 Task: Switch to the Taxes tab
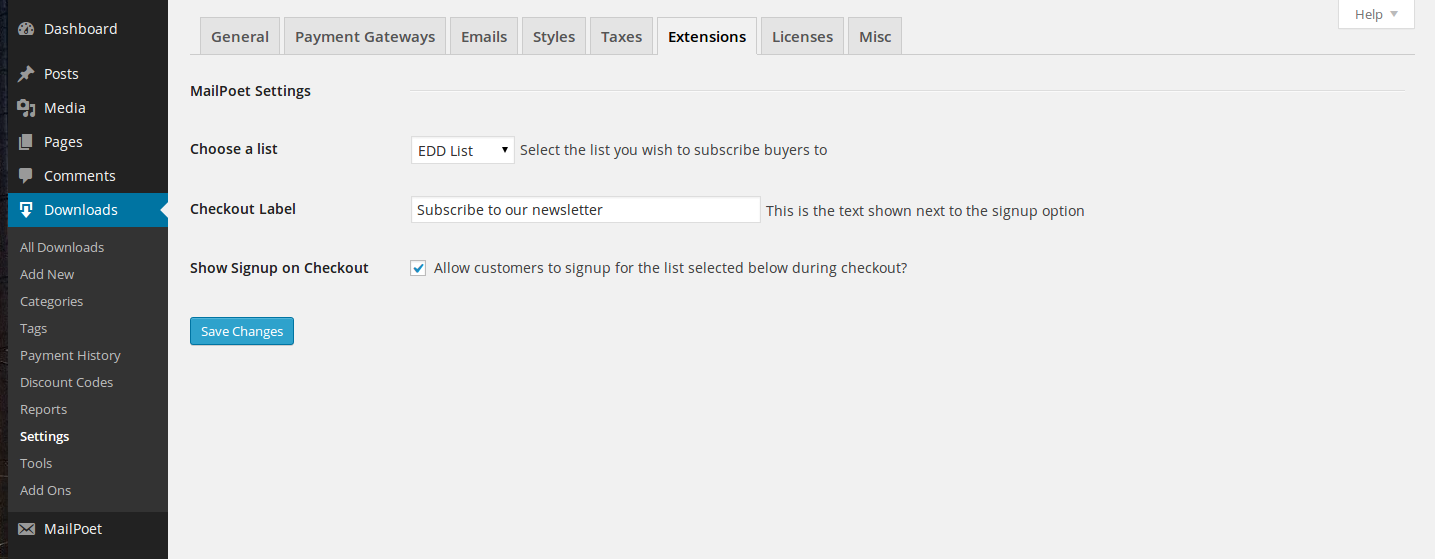(621, 37)
